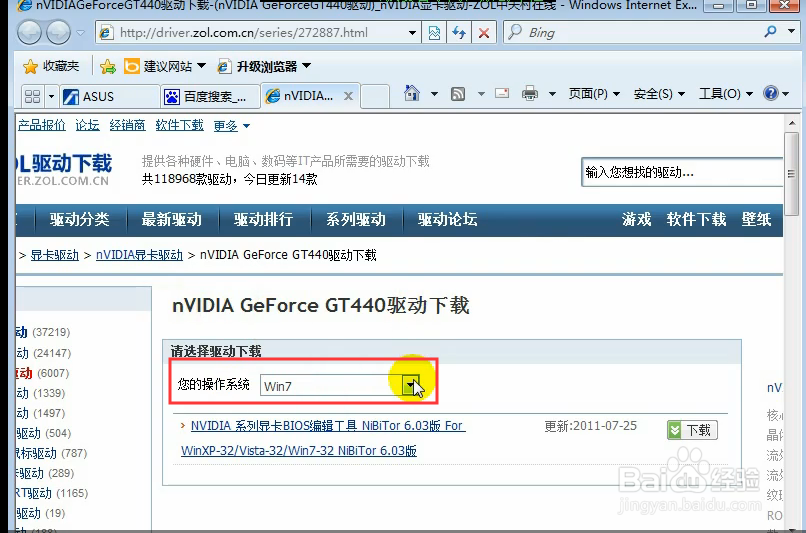This screenshot has height=533, width=806.
Task: Click the Compatibility View icon
Action: tap(434, 33)
